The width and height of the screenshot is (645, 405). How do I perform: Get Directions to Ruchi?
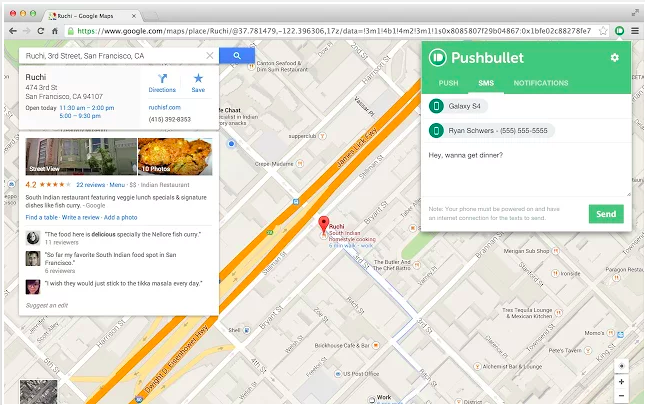tap(162, 83)
